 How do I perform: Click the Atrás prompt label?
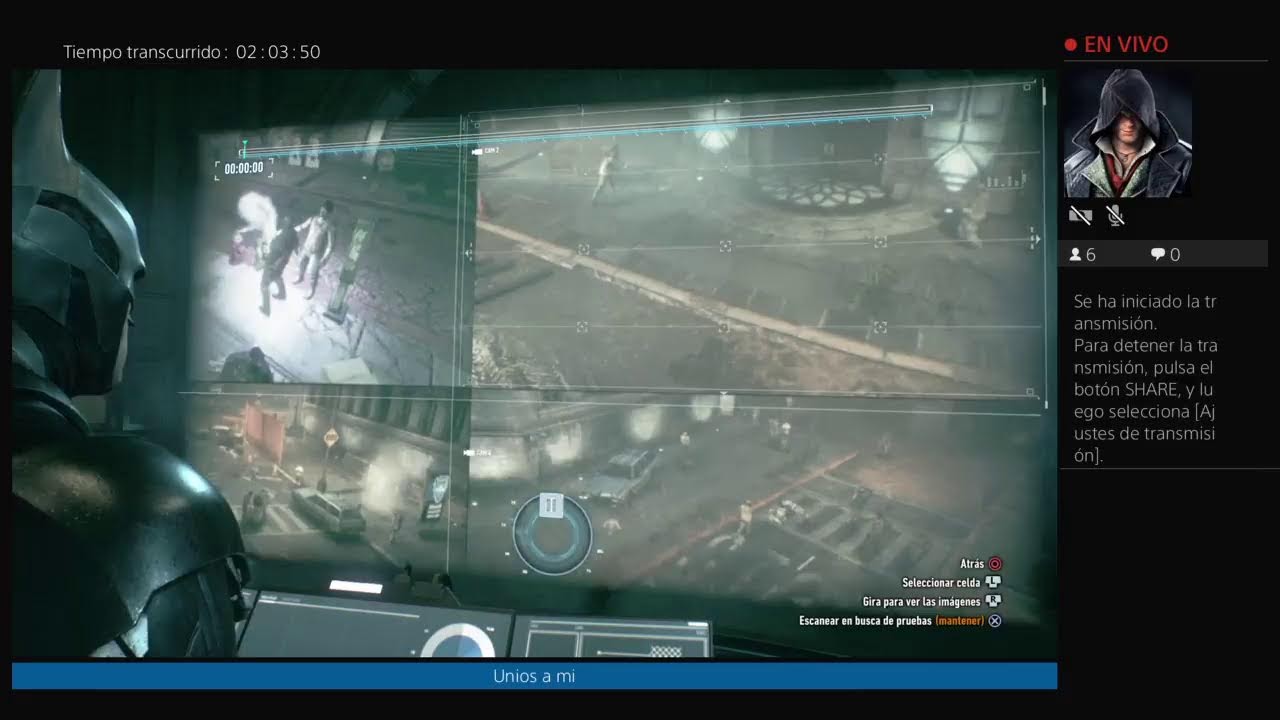[972, 564]
